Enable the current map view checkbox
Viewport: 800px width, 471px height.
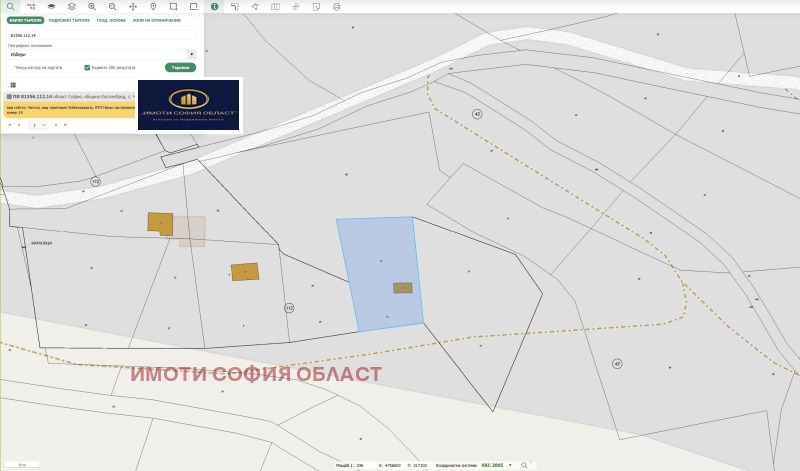click(x=11, y=67)
